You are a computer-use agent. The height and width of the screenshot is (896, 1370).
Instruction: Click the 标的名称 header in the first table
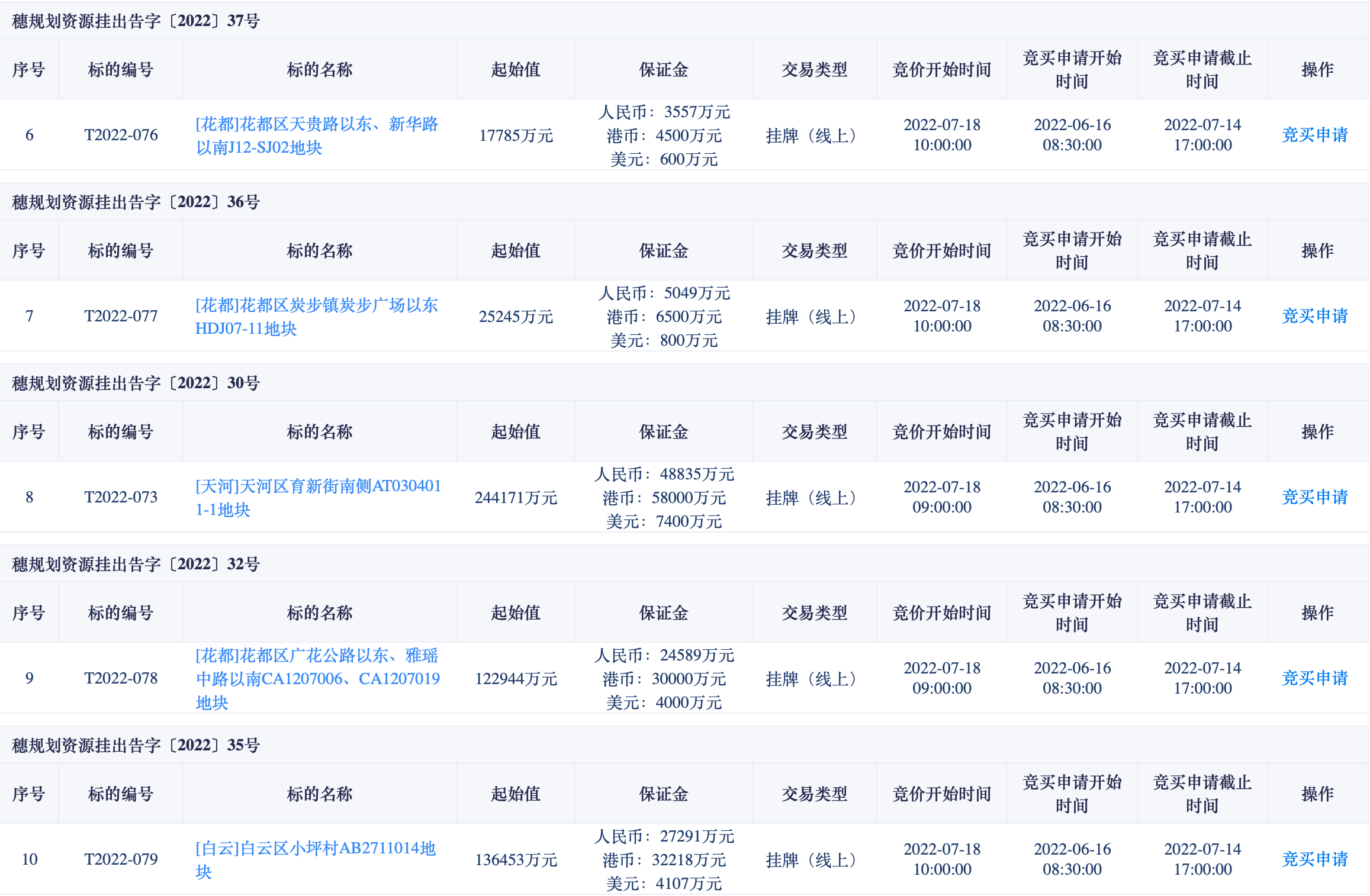[x=319, y=70]
